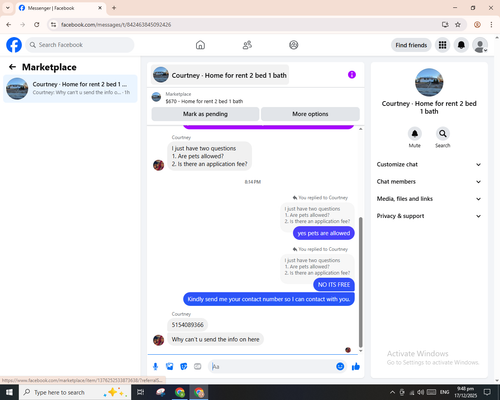Choose a GIF icon in composer

(198, 367)
